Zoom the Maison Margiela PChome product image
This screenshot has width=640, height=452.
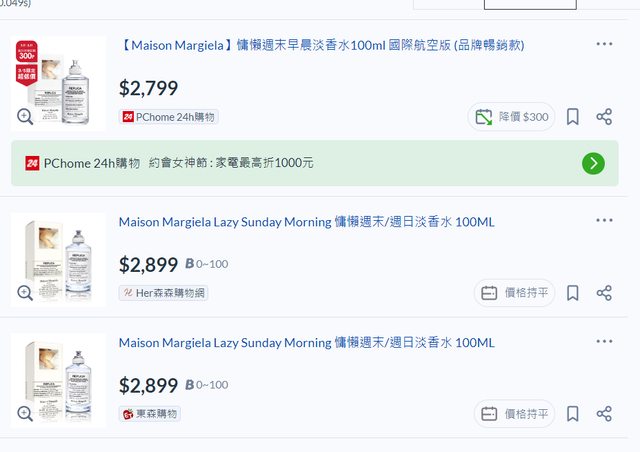(25, 117)
